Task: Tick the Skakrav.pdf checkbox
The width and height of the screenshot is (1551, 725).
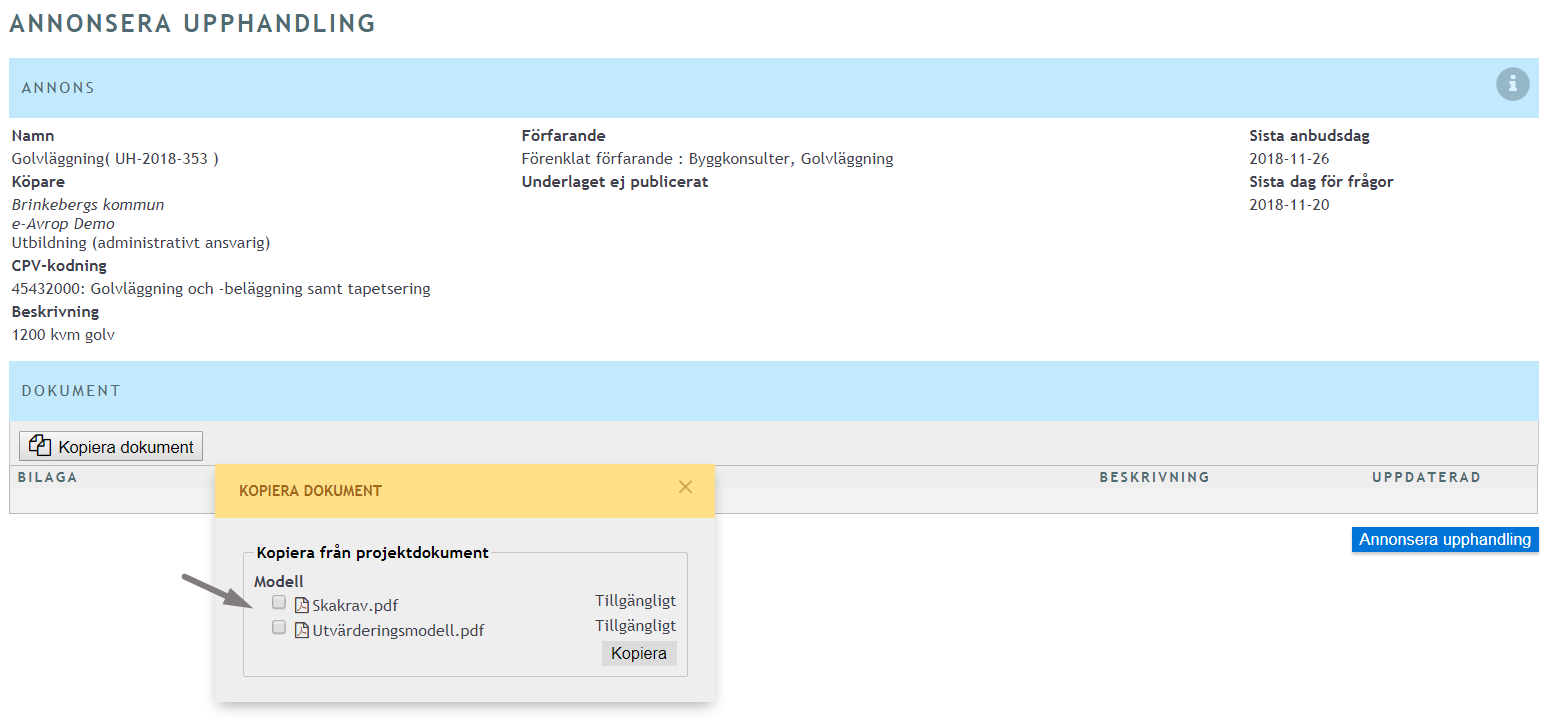Action: point(279,602)
